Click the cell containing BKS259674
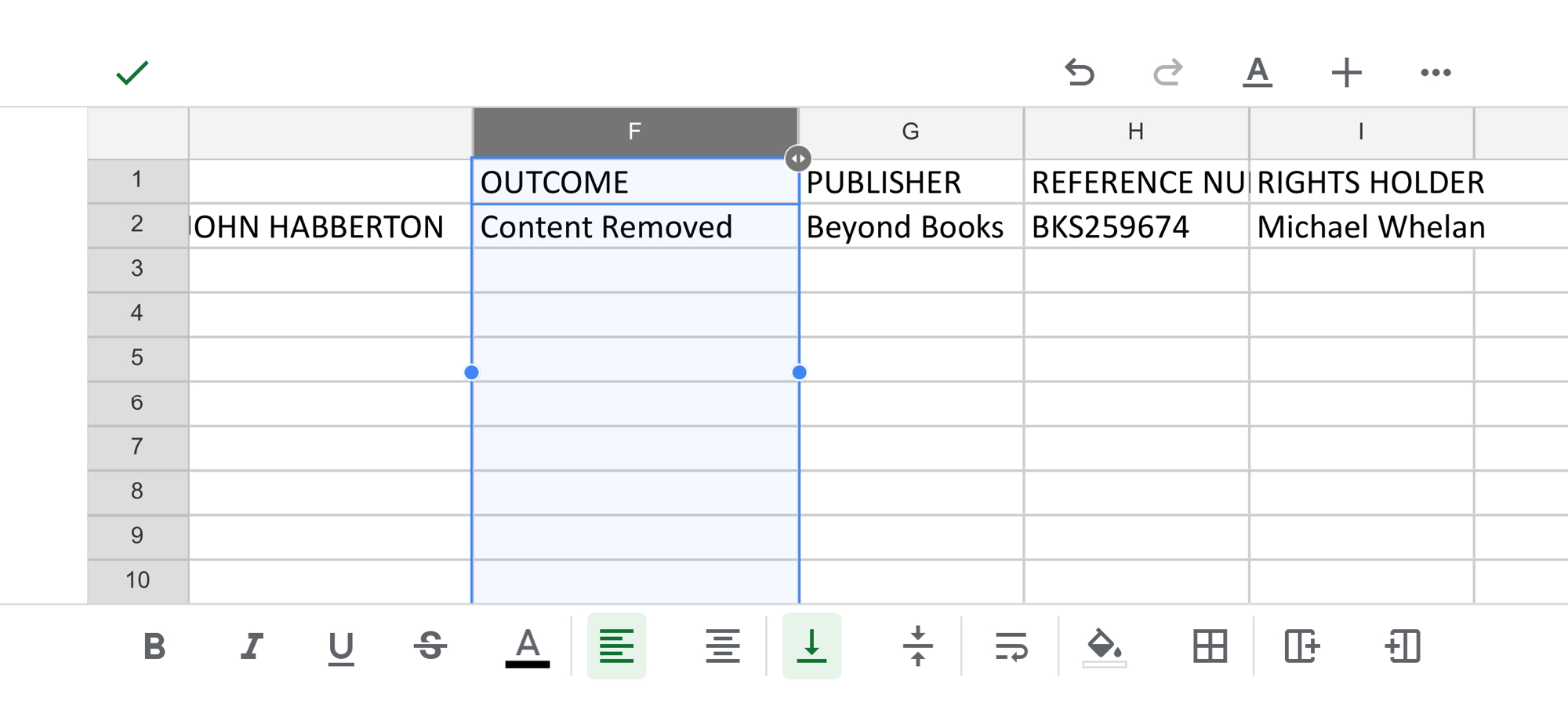1568x724 pixels. [1134, 227]
